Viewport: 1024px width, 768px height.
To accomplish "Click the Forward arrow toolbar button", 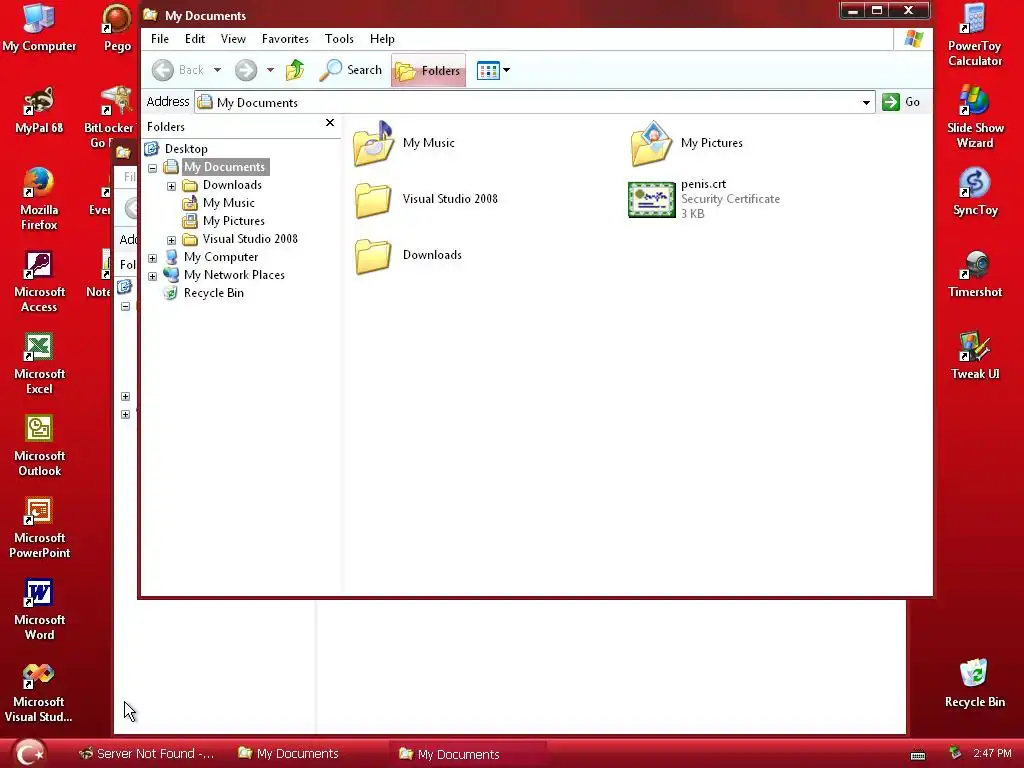I will point(246,70).
